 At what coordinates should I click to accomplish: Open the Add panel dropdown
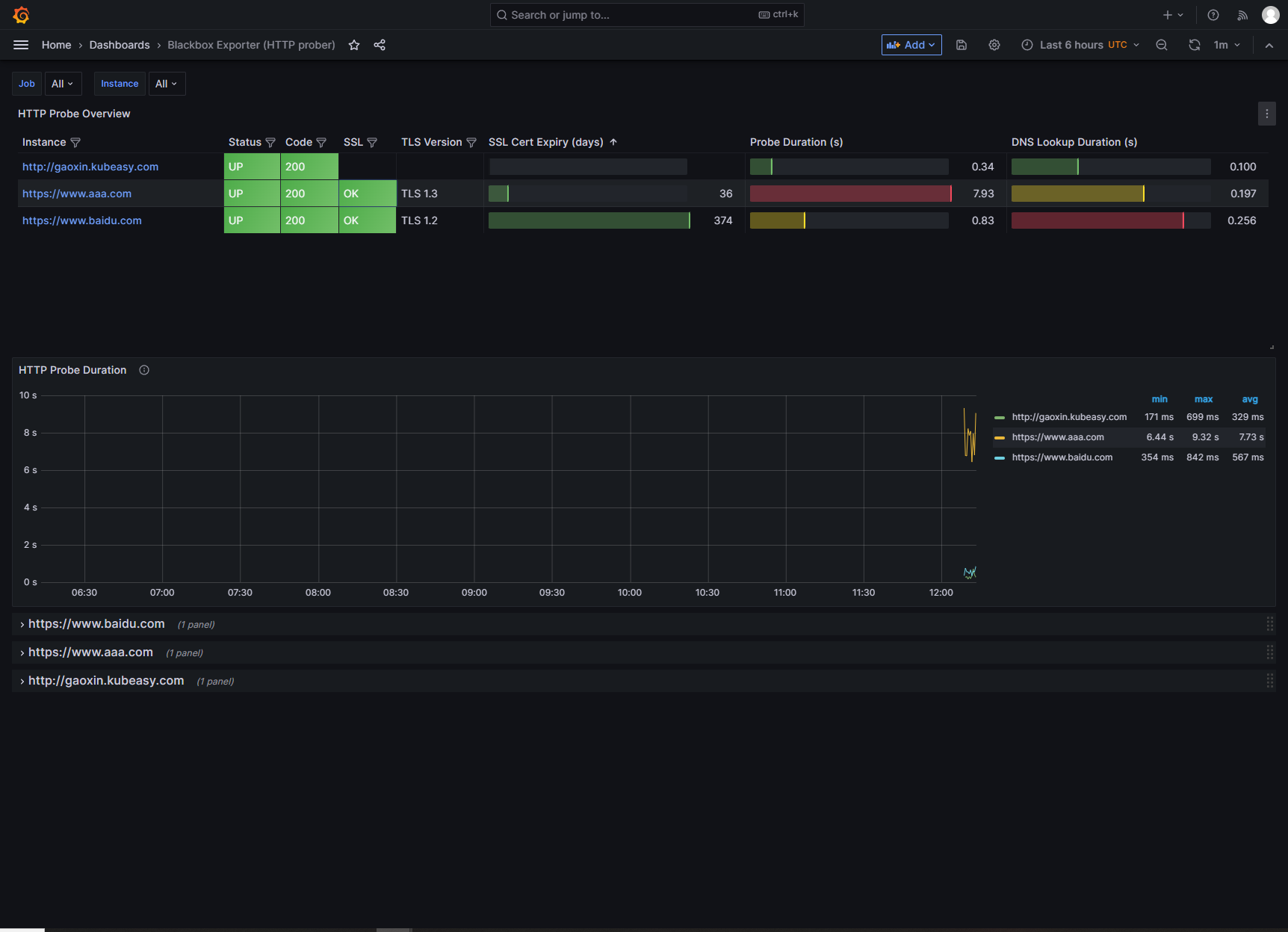(x=911, y=45)
